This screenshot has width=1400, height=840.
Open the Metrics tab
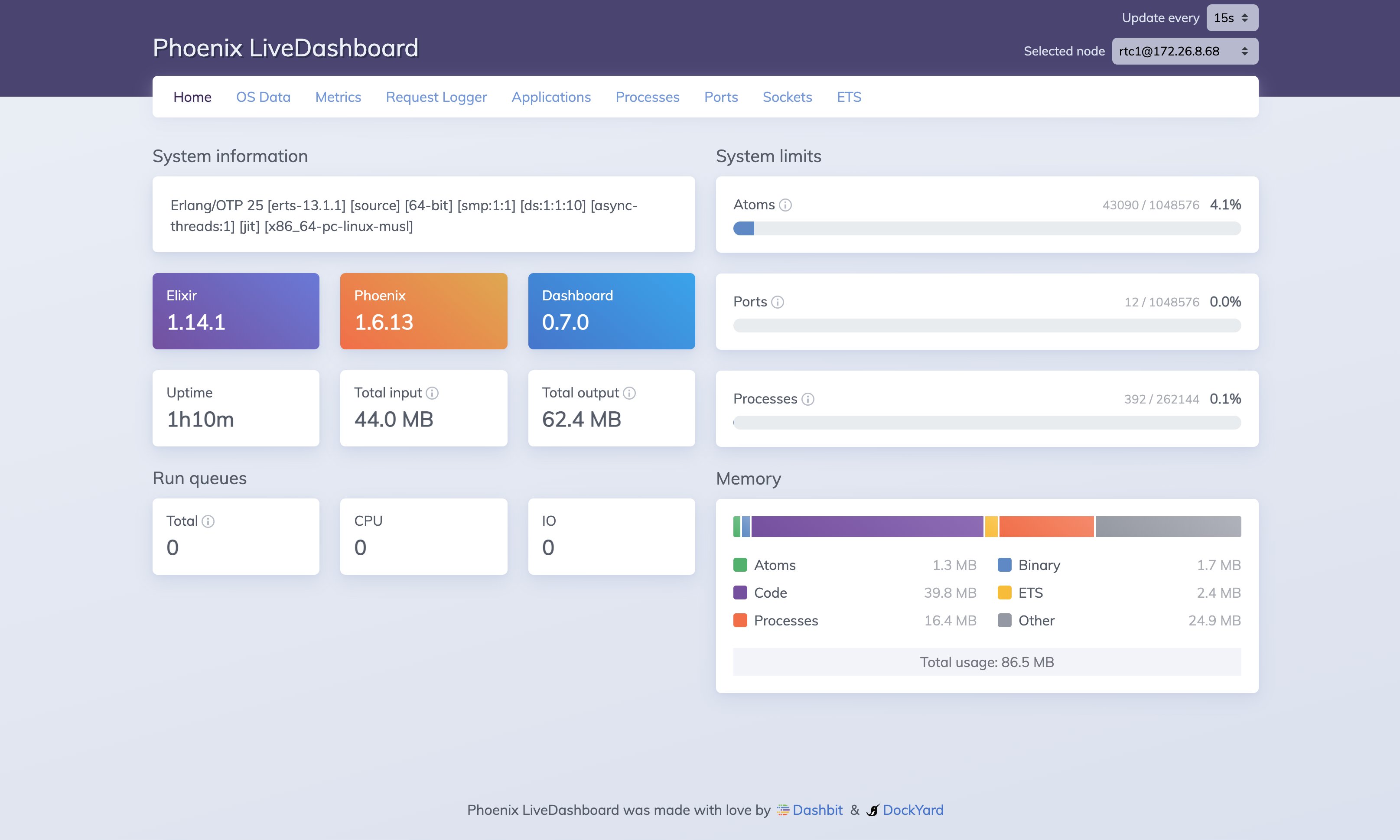[x=338, y=97]
